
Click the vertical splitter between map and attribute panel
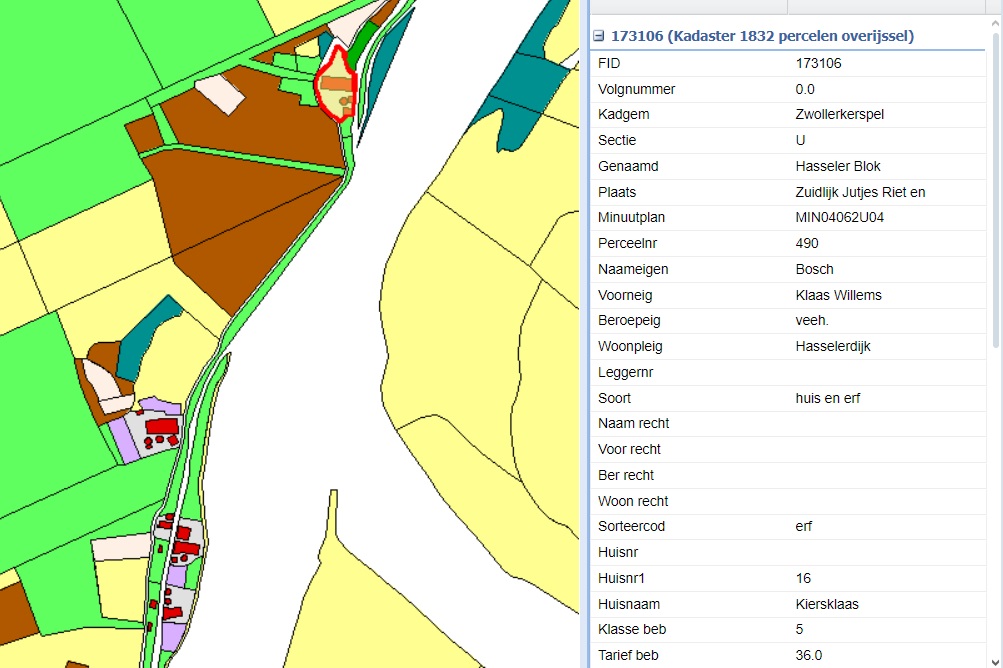585,334
